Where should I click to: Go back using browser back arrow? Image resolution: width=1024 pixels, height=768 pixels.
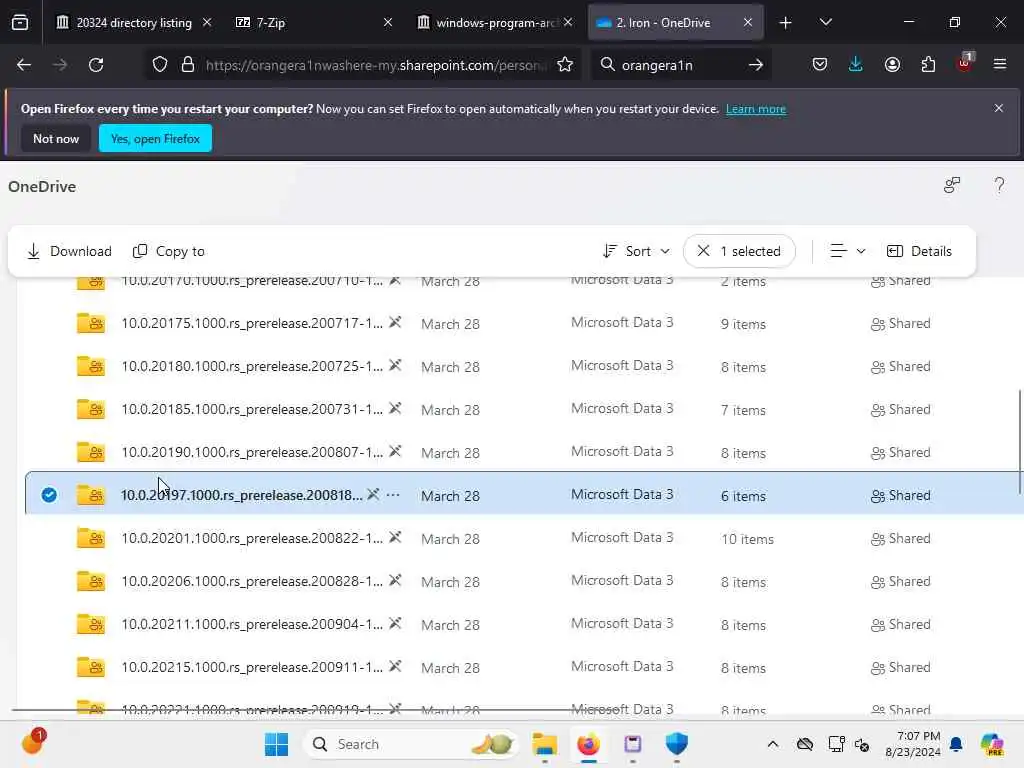(24, 65)
